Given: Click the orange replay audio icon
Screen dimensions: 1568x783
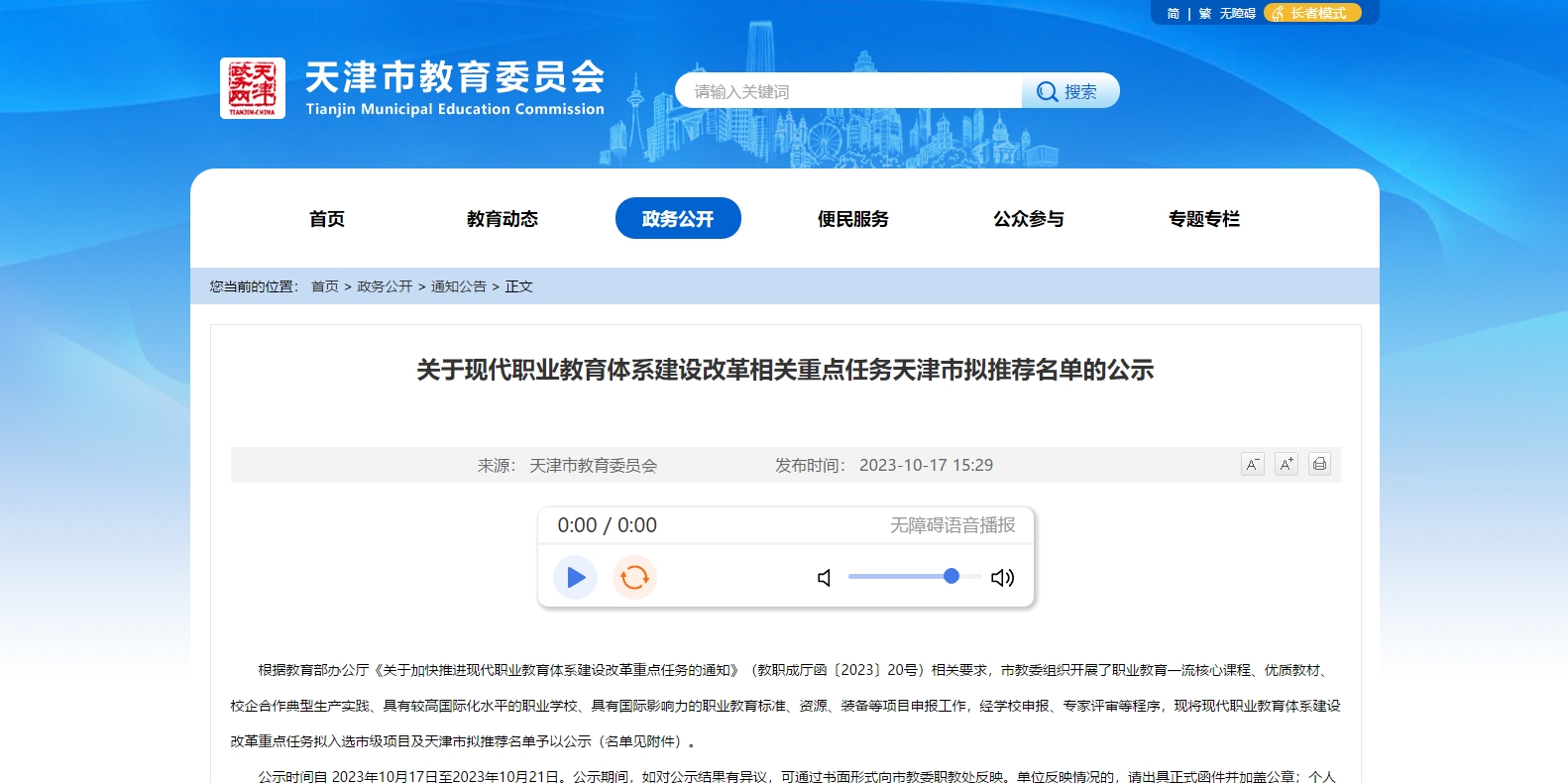Looking at the screenshot, I should pyautogui.click(x=634, y=578).
